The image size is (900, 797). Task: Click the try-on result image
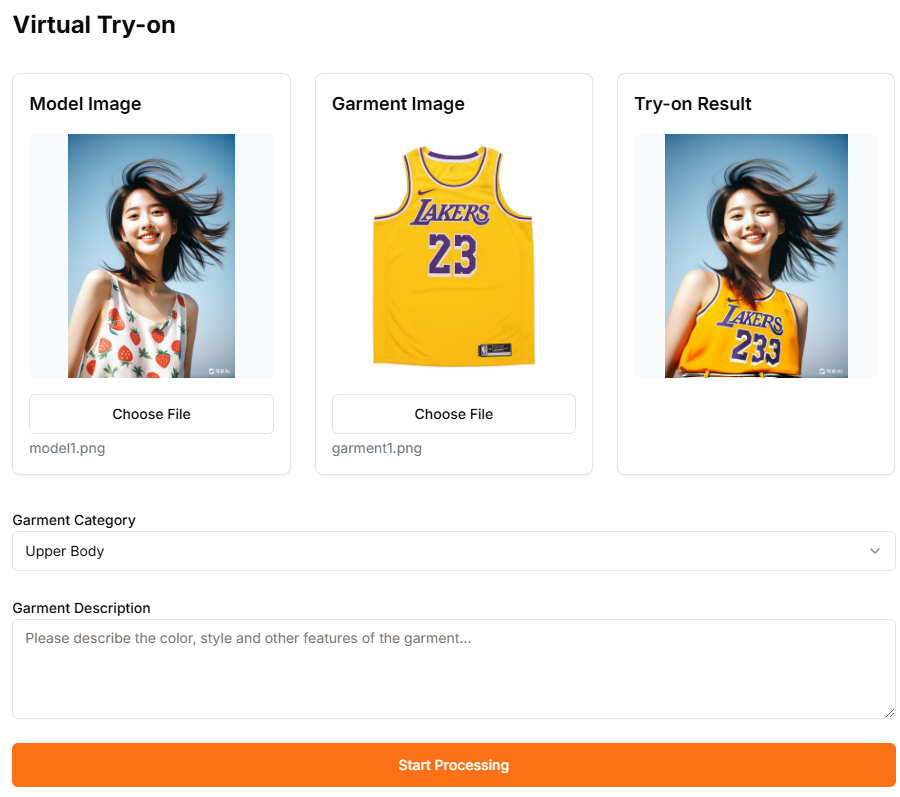point(756,256)
